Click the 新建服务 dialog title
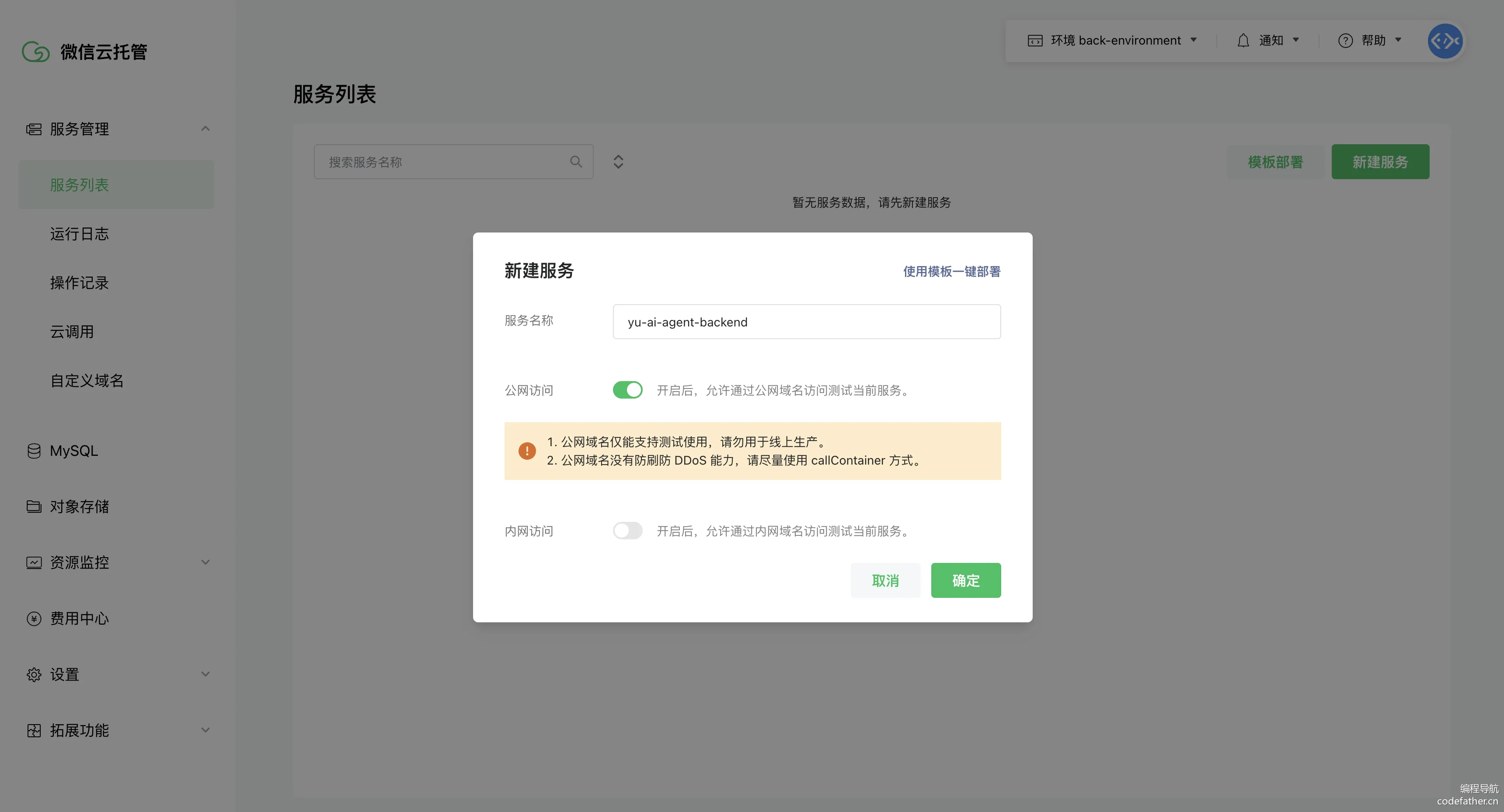The width and height of the screenshot is (1504, 812). point(539,271)
